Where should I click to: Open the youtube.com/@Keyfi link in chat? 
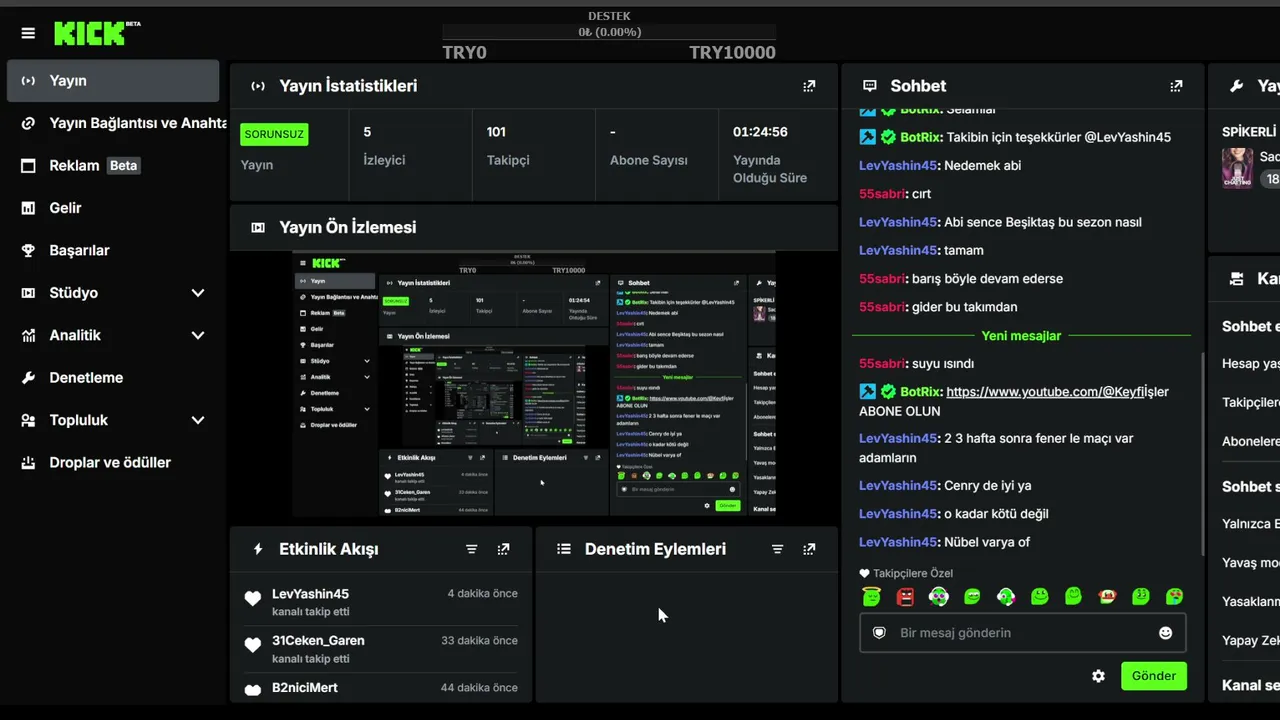pyautogui.click(x=1045, y=392)
